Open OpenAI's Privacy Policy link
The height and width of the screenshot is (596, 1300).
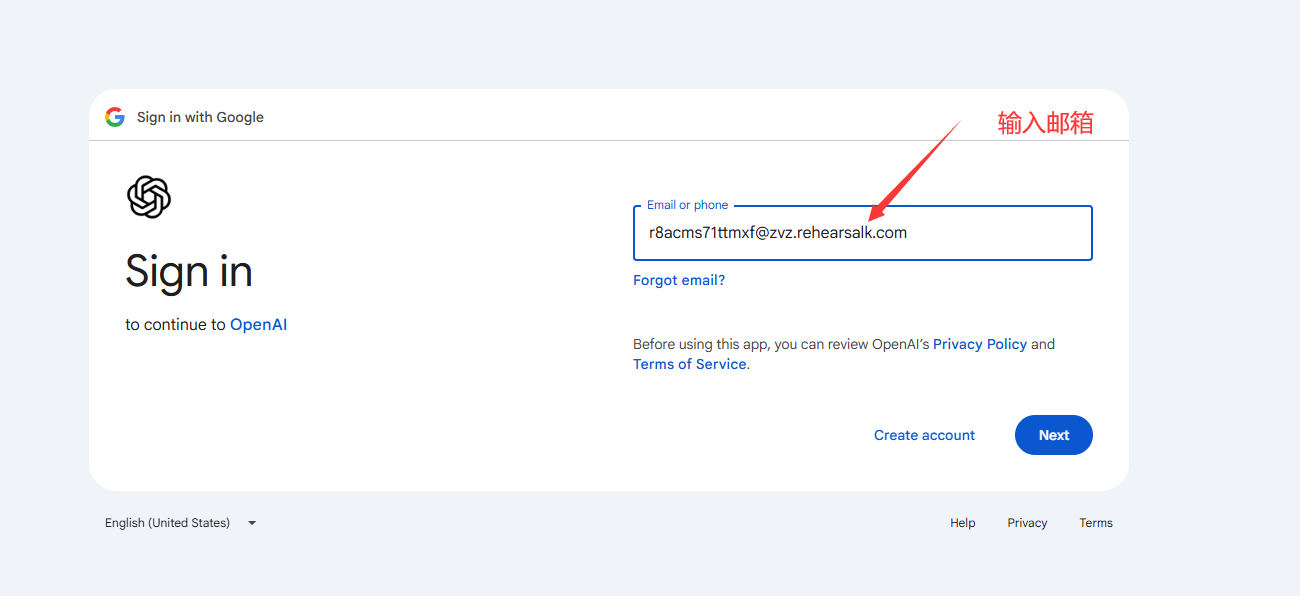coord(980,344)
